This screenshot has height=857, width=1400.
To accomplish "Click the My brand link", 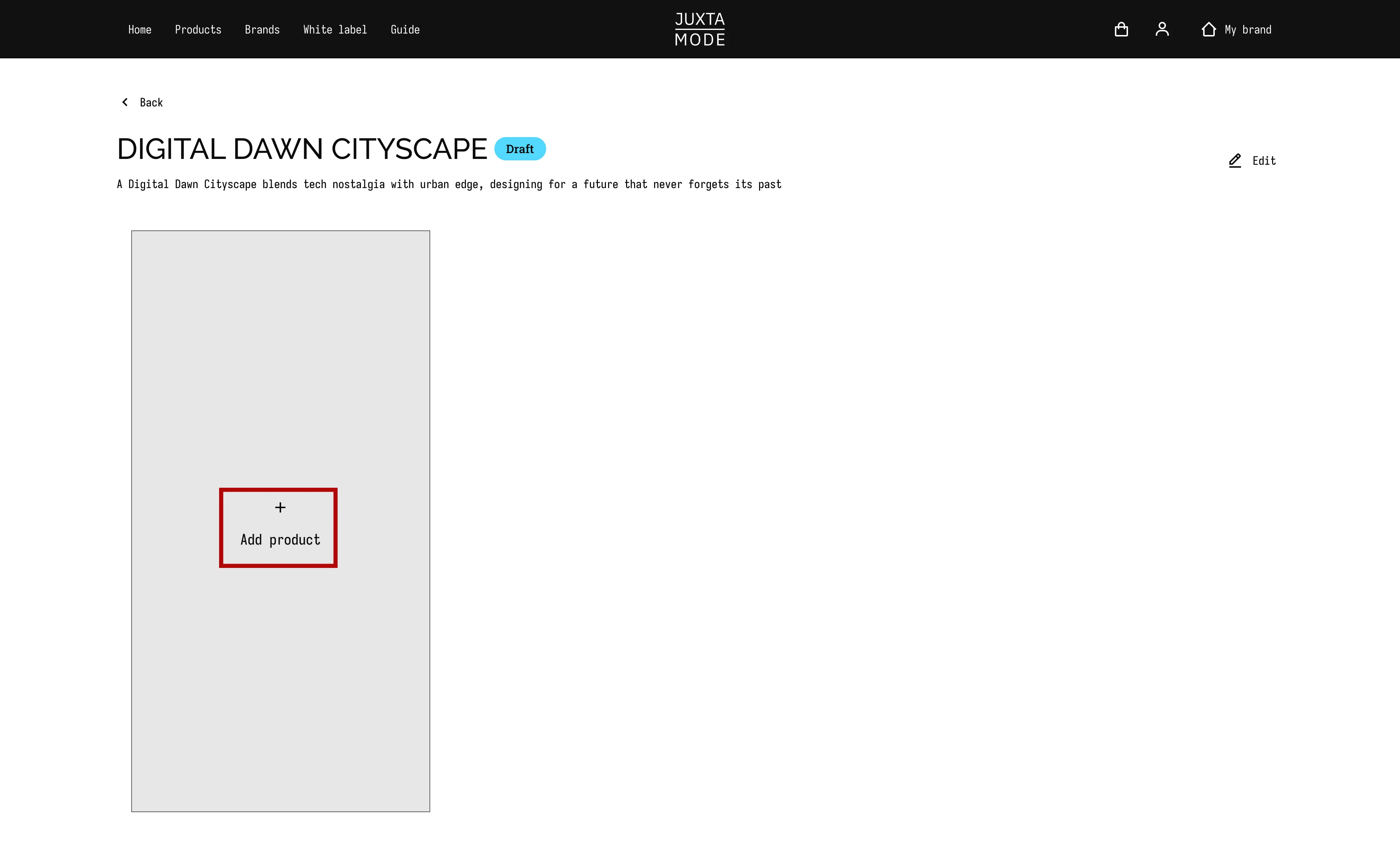I will pos(1248,30).
